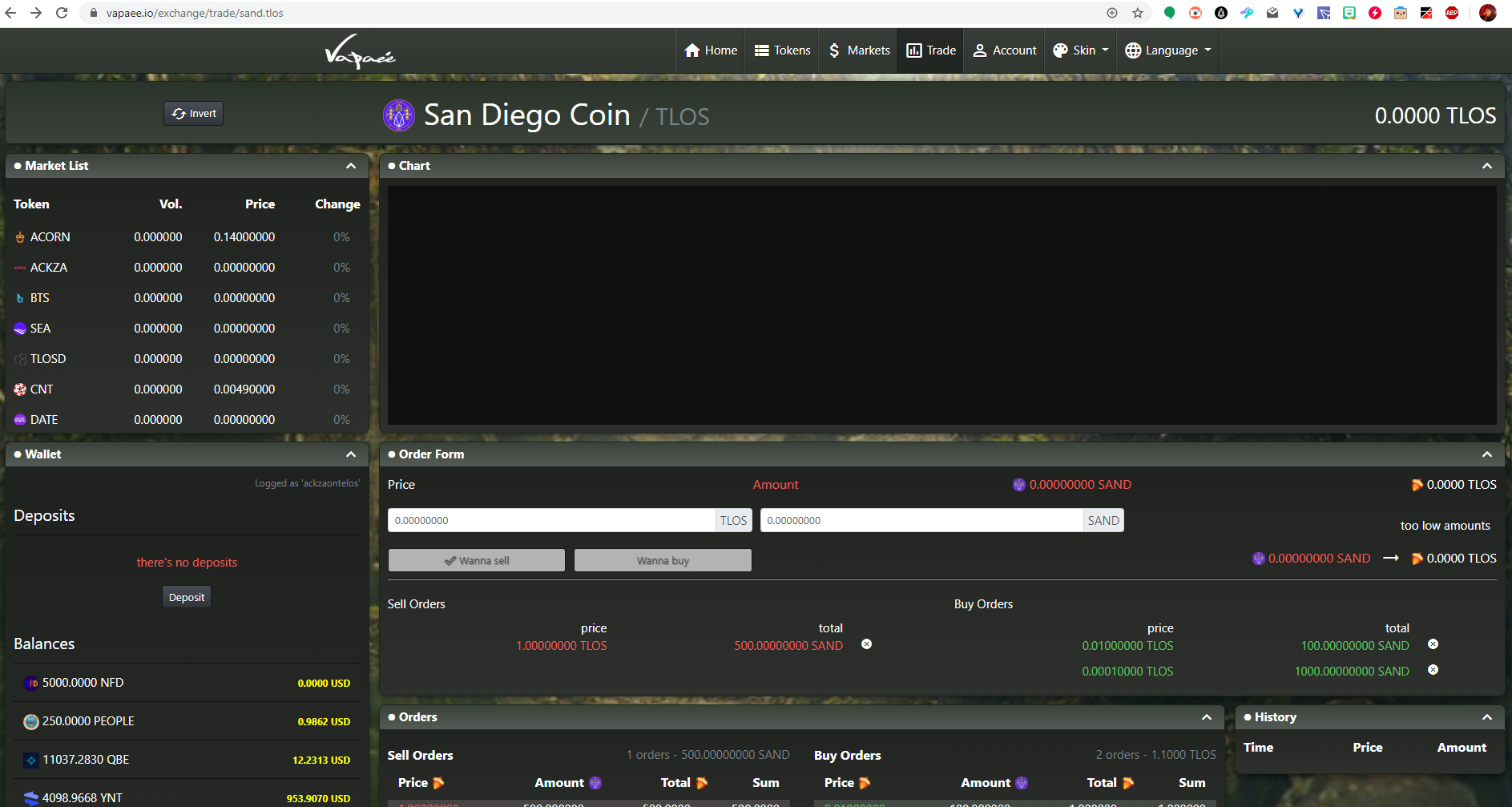
Task: Click Chart panel black area
Action: click(x=941, y=305)
